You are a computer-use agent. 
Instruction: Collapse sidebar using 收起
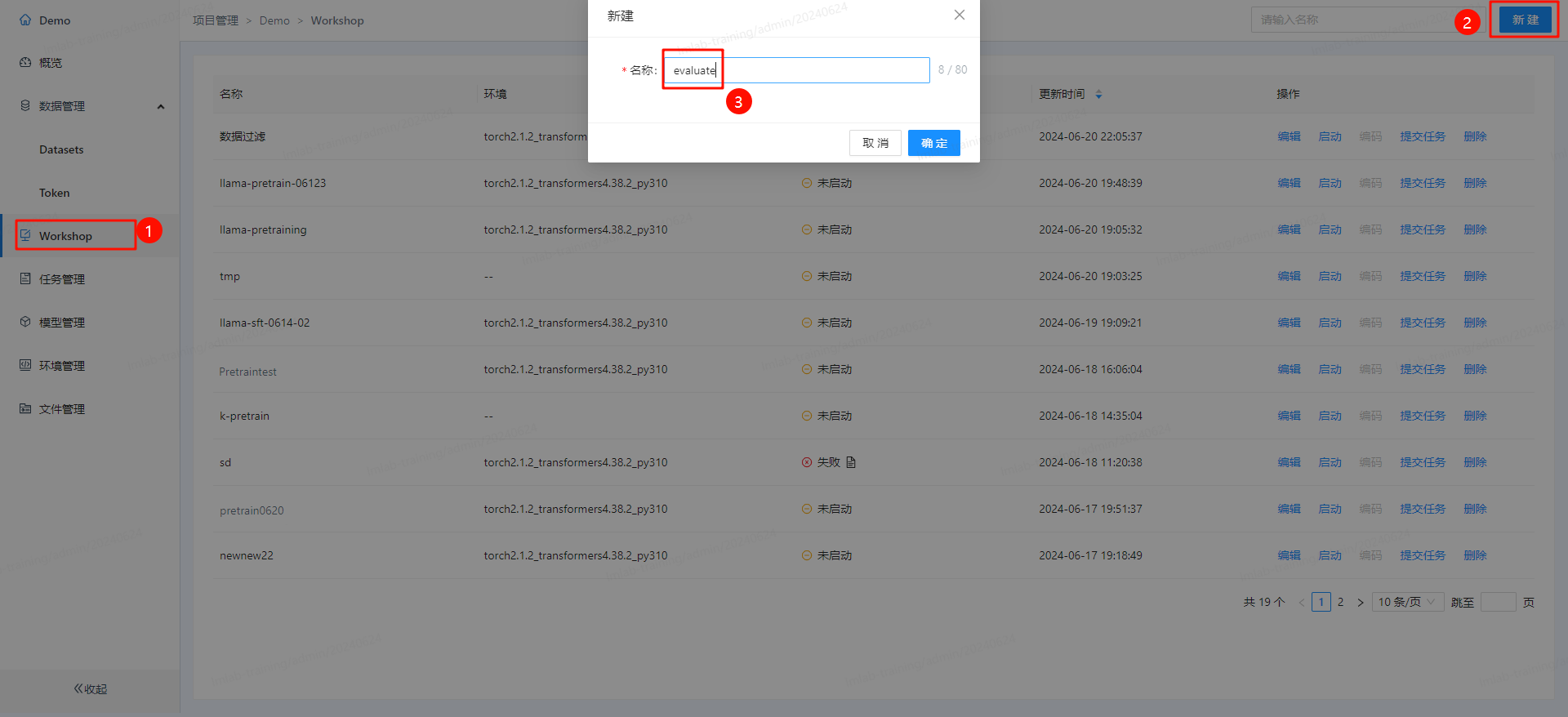point(90,688)
